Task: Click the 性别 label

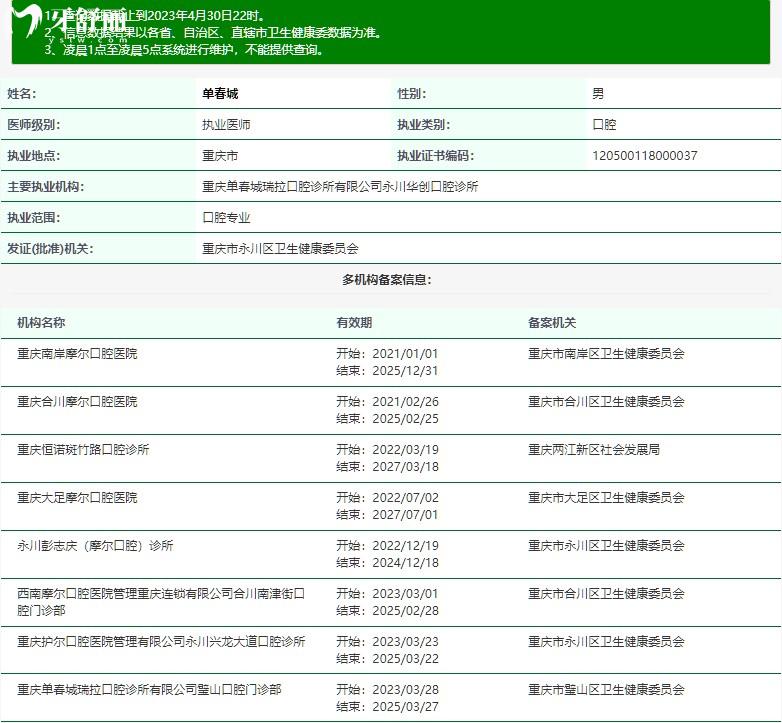Action: (411, 94)
